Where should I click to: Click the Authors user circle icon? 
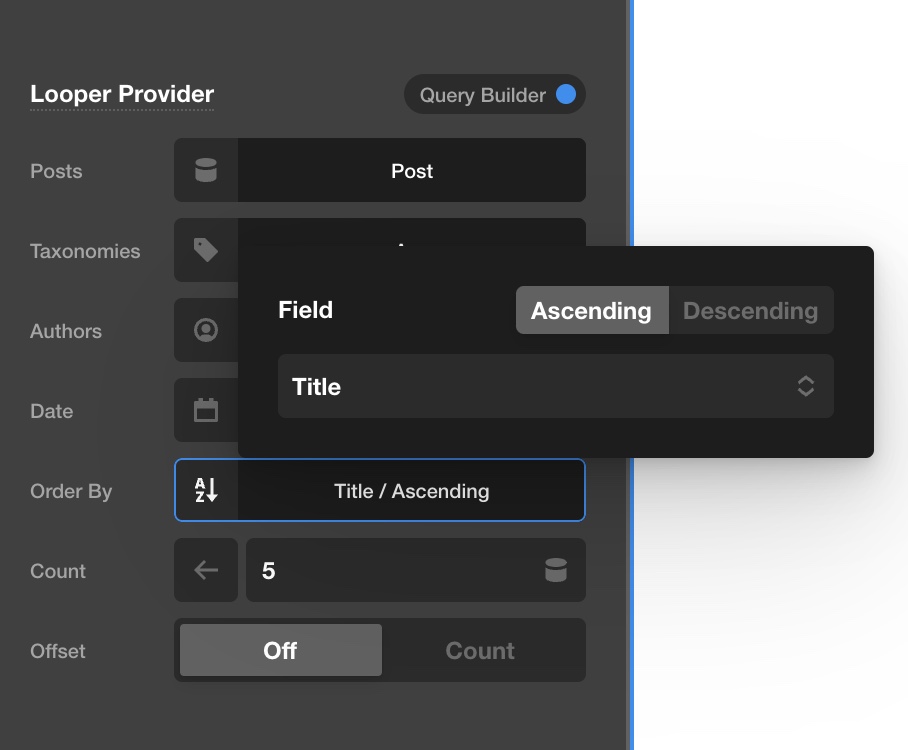click(x=206, y=330)
